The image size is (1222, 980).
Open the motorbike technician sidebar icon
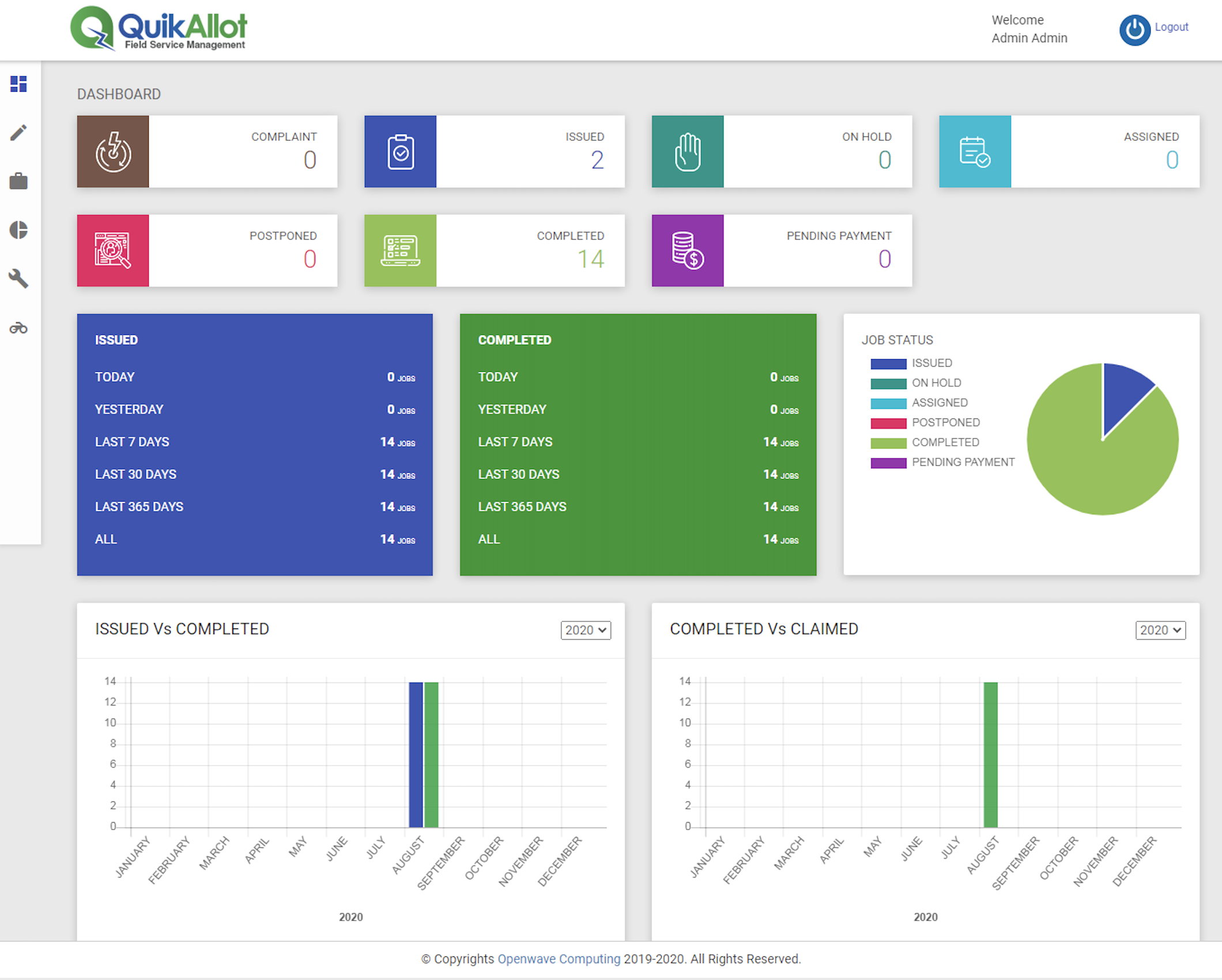(18, 328)
